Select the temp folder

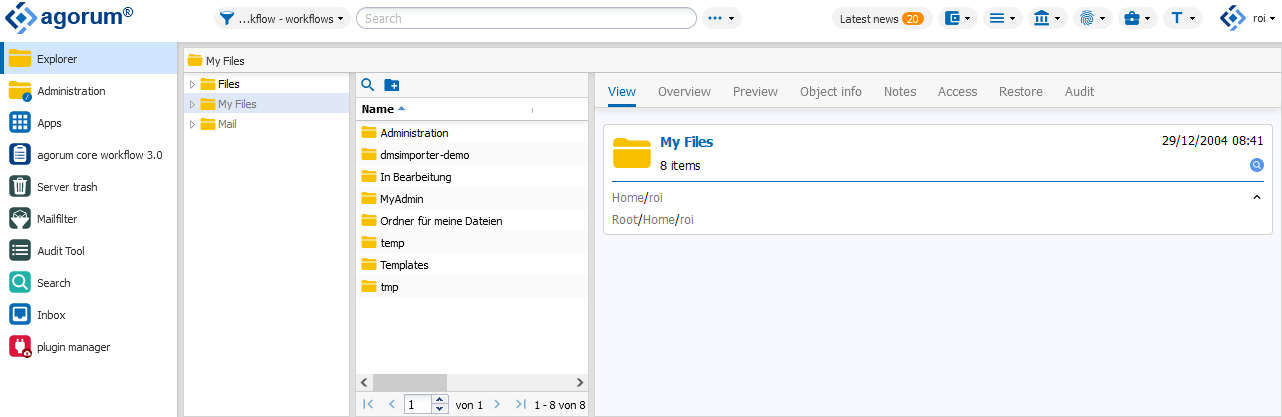point(472,242)
